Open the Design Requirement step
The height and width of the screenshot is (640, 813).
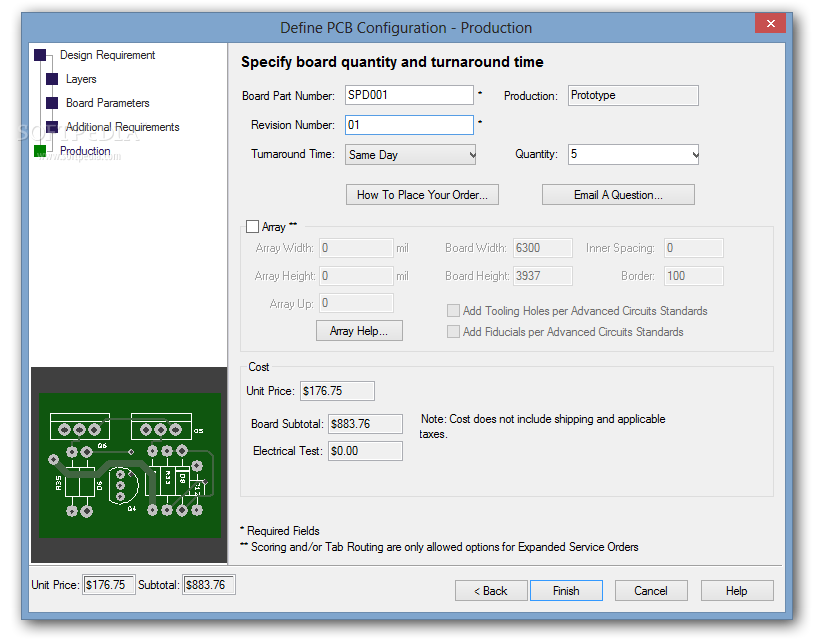tap(107, 55)
